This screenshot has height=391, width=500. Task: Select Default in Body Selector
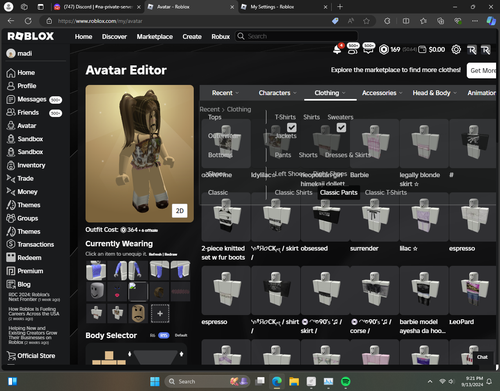[181, 335]
